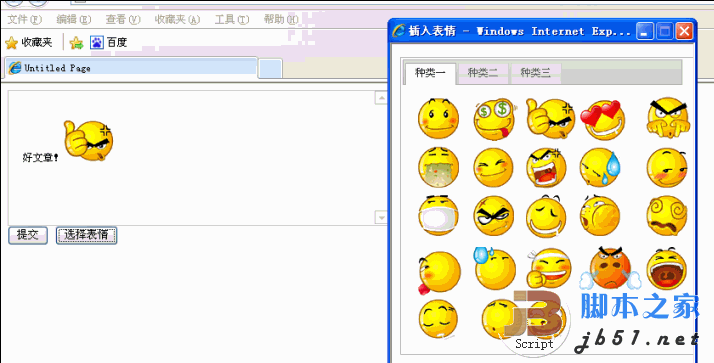This screenshot has height=363, width=714.
Task: Switch to the 种类二 tab
Action: click(x=483, y=72)
